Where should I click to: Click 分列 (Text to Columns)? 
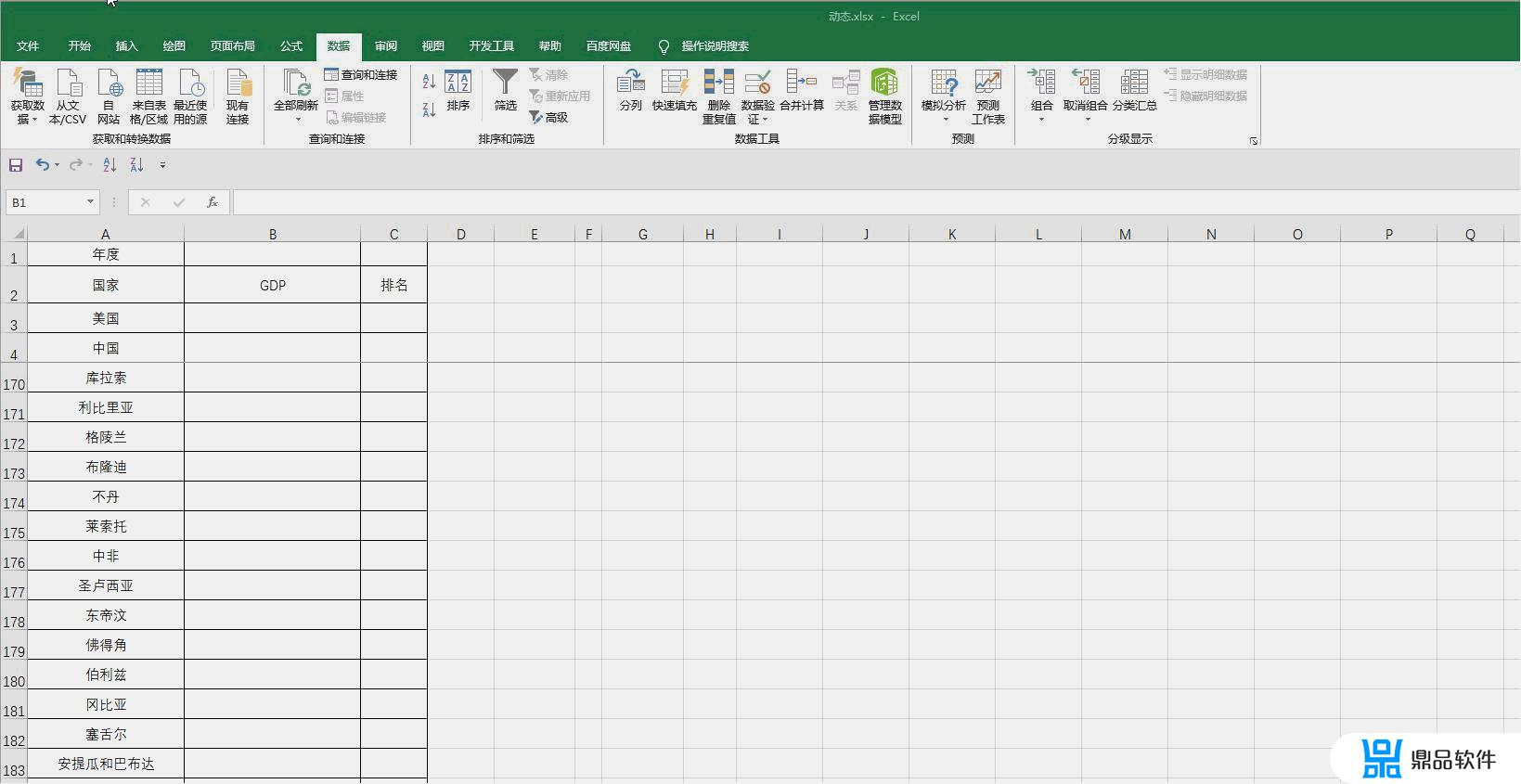(x=631, y=90)
